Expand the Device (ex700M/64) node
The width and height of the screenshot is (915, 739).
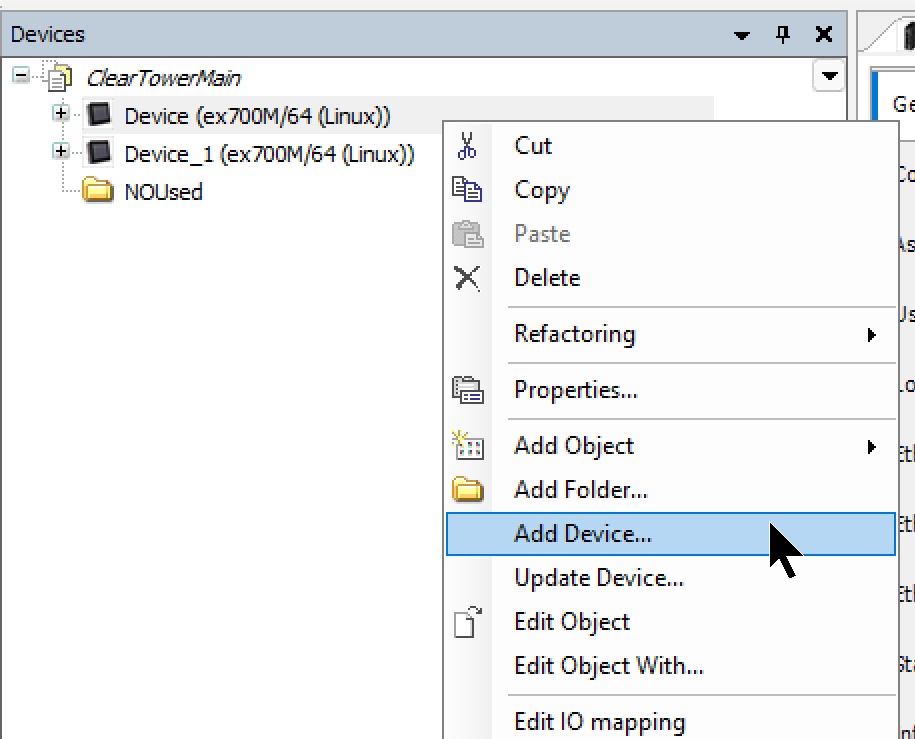(61, 114)
